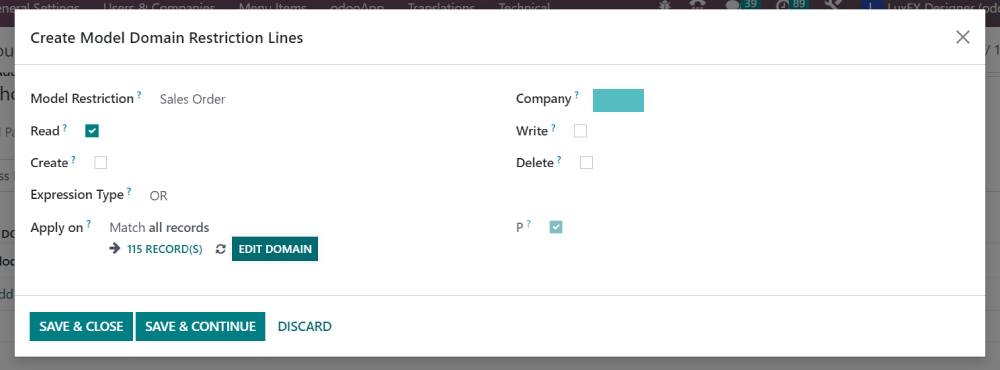Open the Expression Type OR selector

click(159, 196)
